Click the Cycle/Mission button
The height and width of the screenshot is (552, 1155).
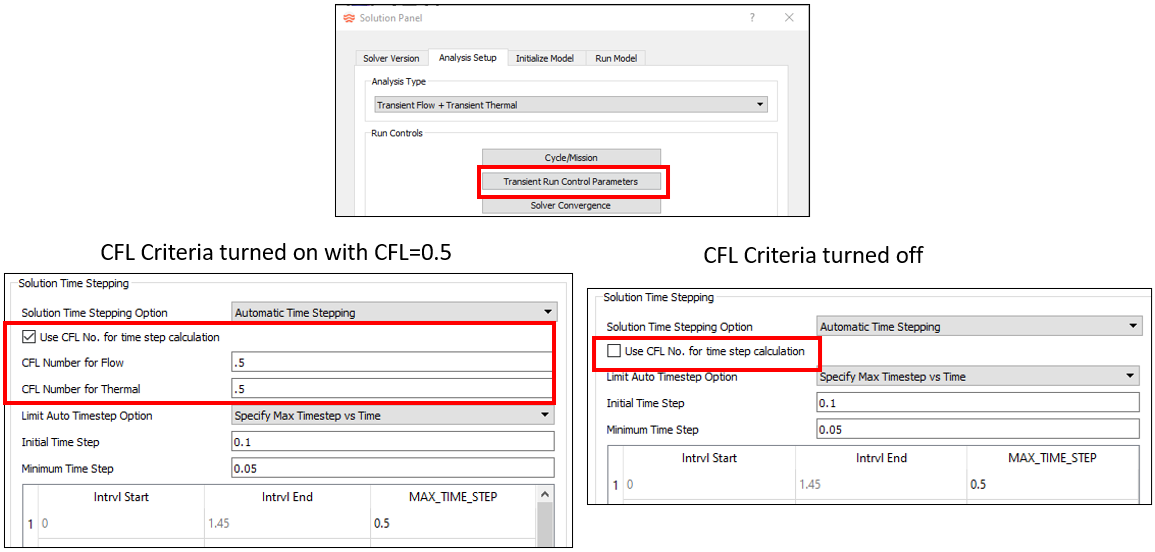tap(571, 158)
